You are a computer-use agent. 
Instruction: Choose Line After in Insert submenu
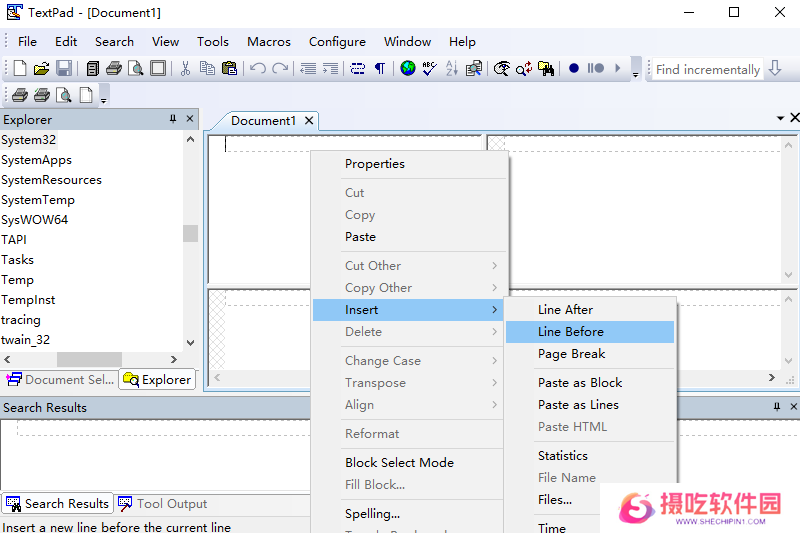pyautogui.click(x=590, y=310)
